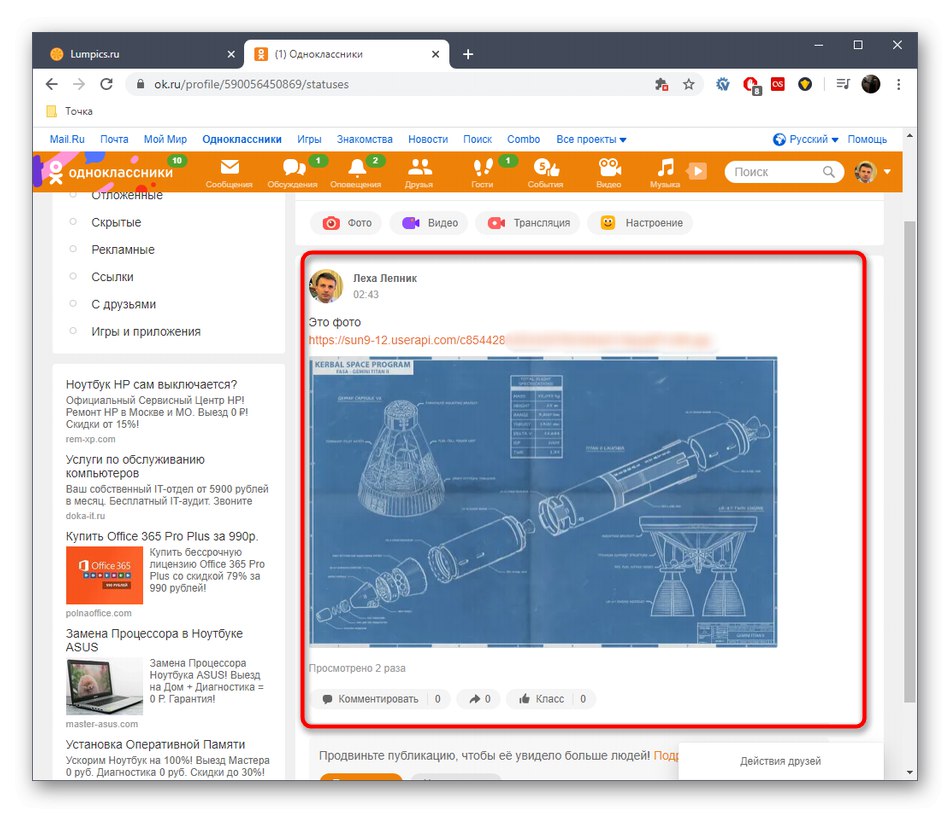Open the Оповещения bell notifications
Screen dimensions: 950x813
pyautogui.click(x=356, y=172)
